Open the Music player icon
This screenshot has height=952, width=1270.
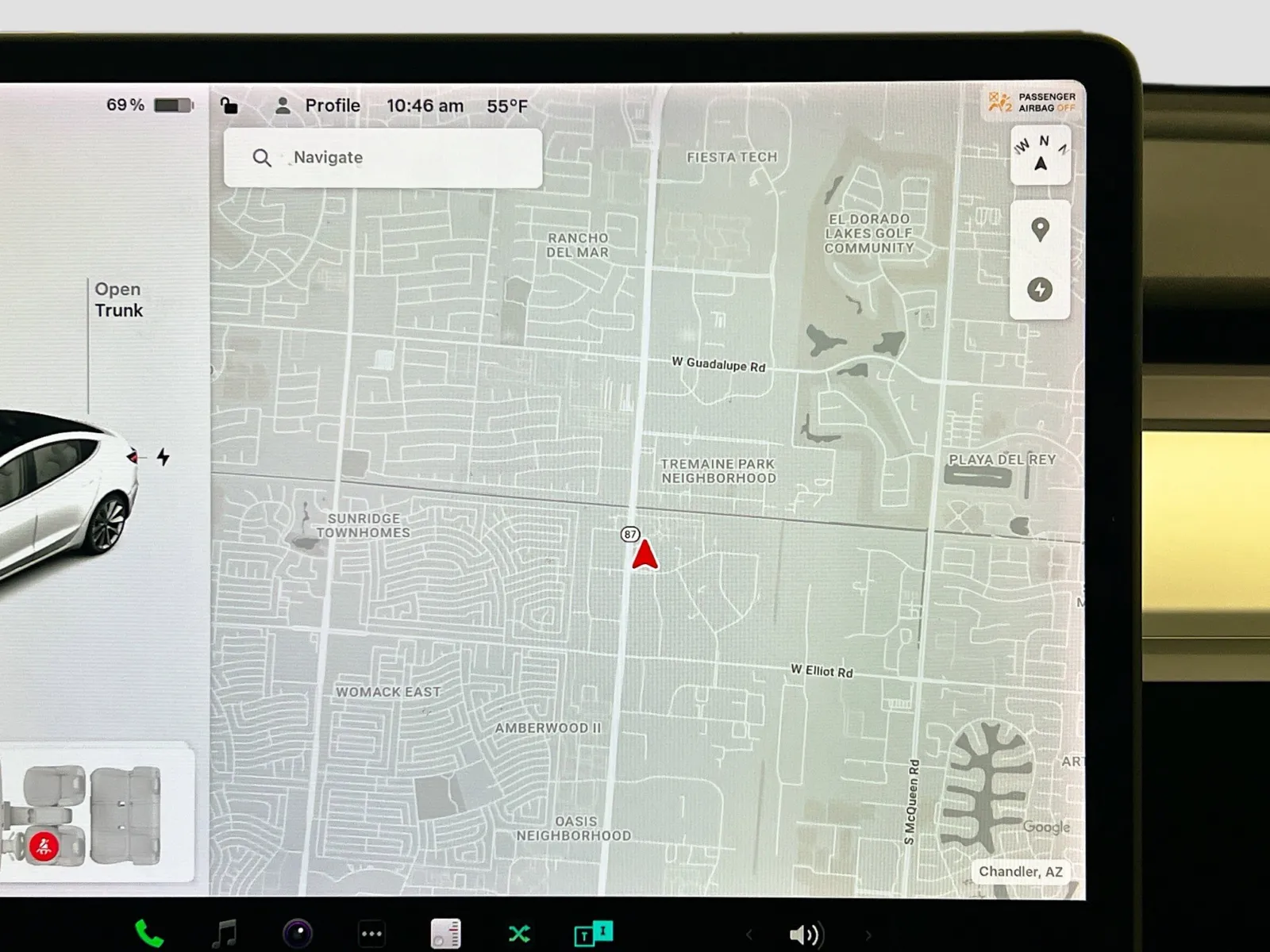(x=225, y=934)
